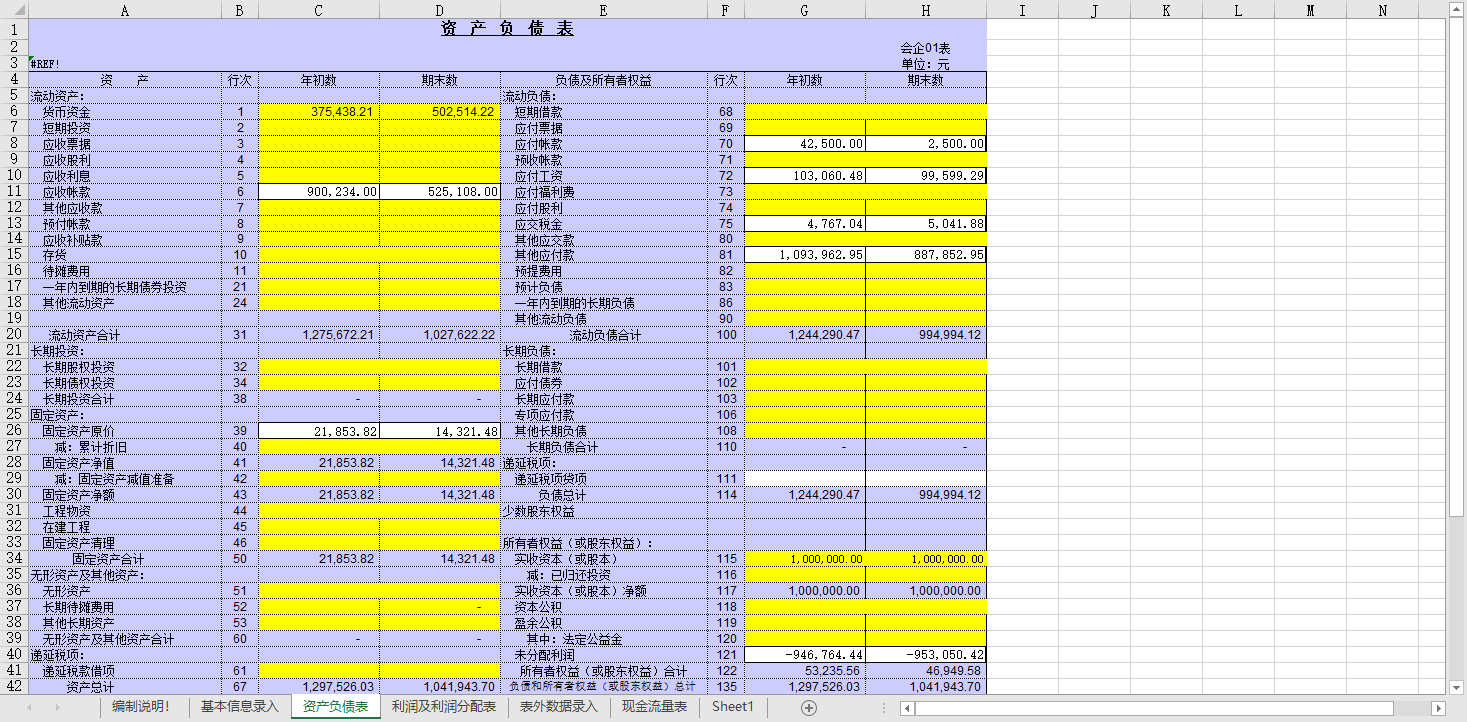Select the 资产负债表 sheet tab

[335, 707]
